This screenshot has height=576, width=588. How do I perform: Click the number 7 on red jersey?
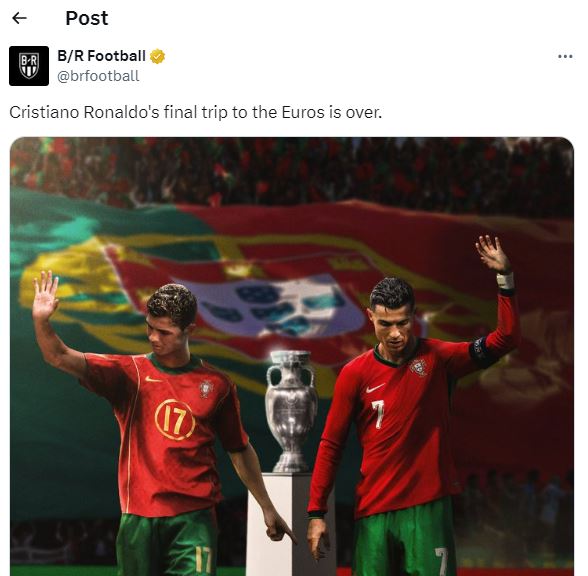click(378, 414)
